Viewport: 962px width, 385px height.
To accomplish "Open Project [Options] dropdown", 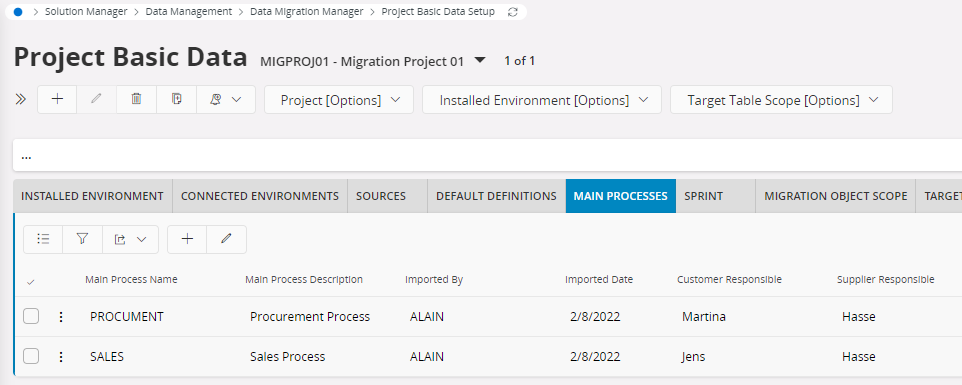I will coord(339,99).
